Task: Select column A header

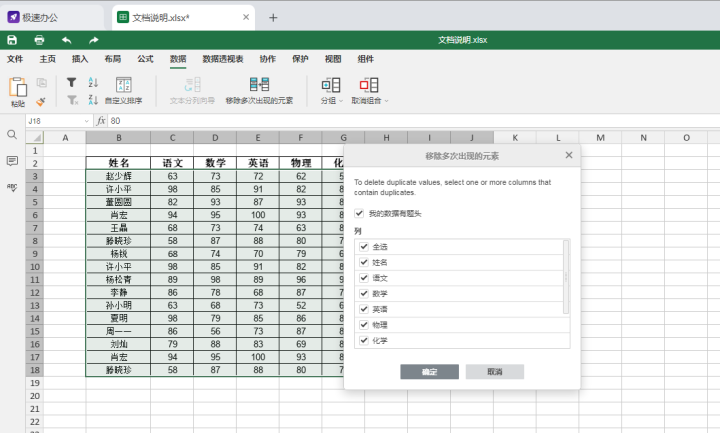Action: [x=65, y=137]
